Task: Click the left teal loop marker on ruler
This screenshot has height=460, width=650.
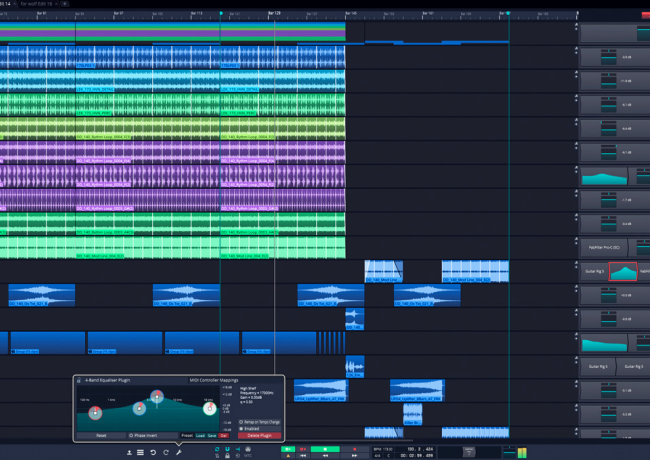Action: (x=221, y=13)
